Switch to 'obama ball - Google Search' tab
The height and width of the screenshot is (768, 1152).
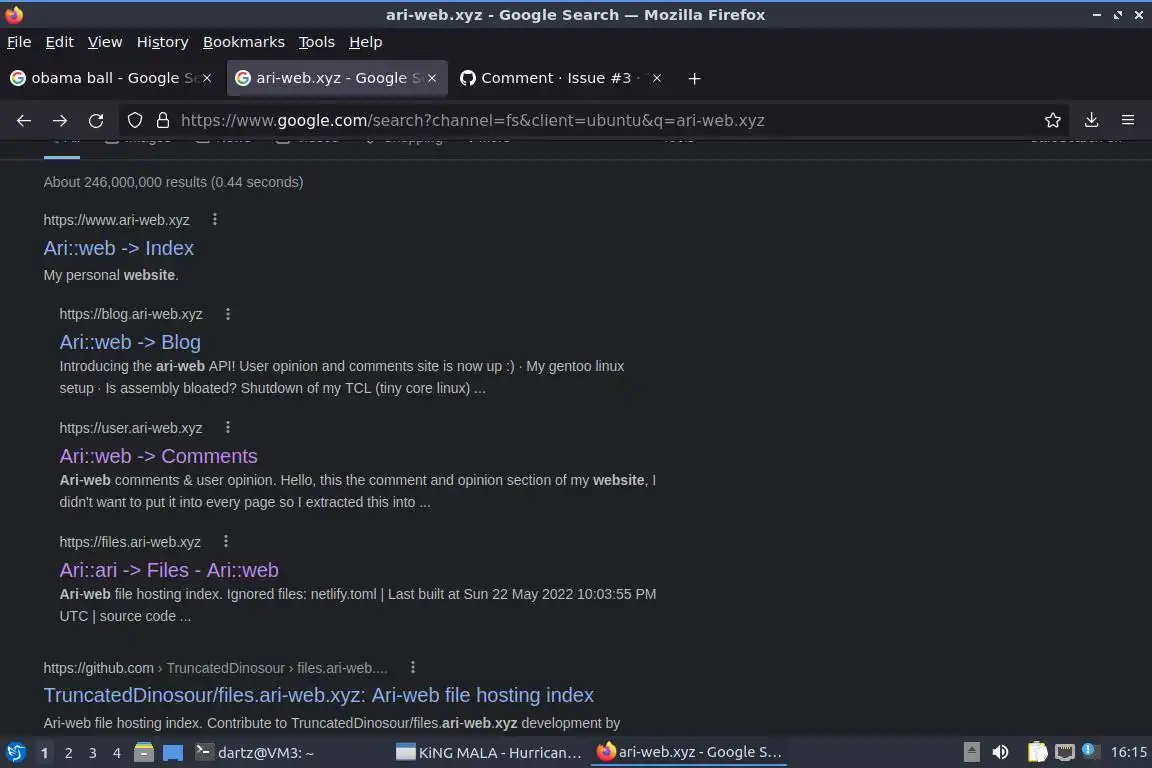[112, 78]
